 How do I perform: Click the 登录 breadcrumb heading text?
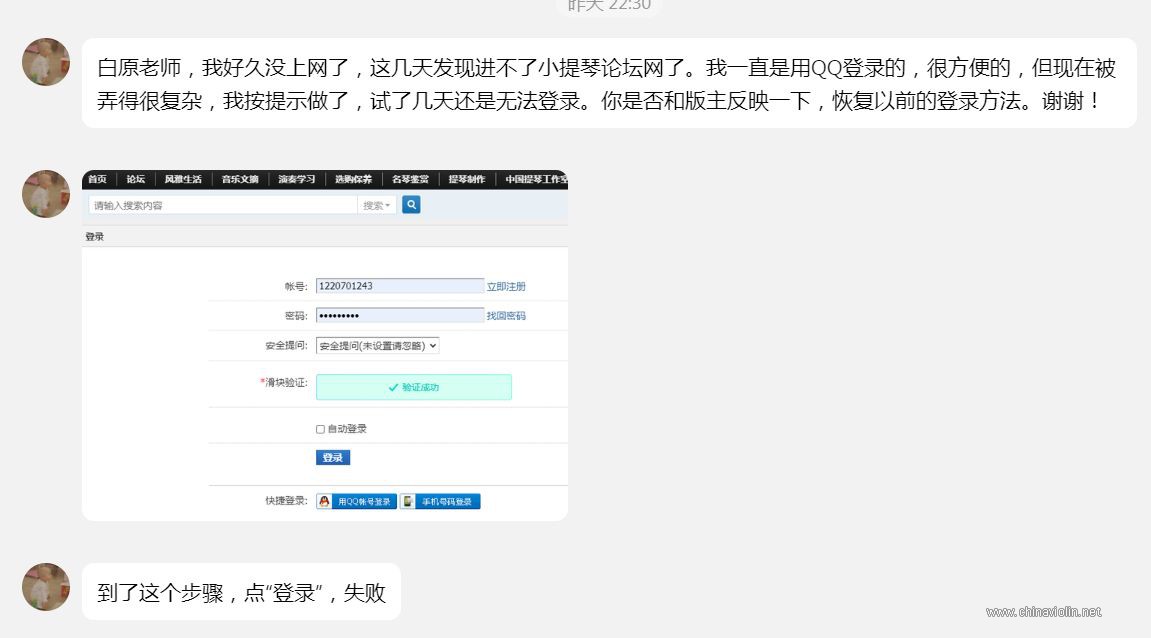tap(95, 236)
